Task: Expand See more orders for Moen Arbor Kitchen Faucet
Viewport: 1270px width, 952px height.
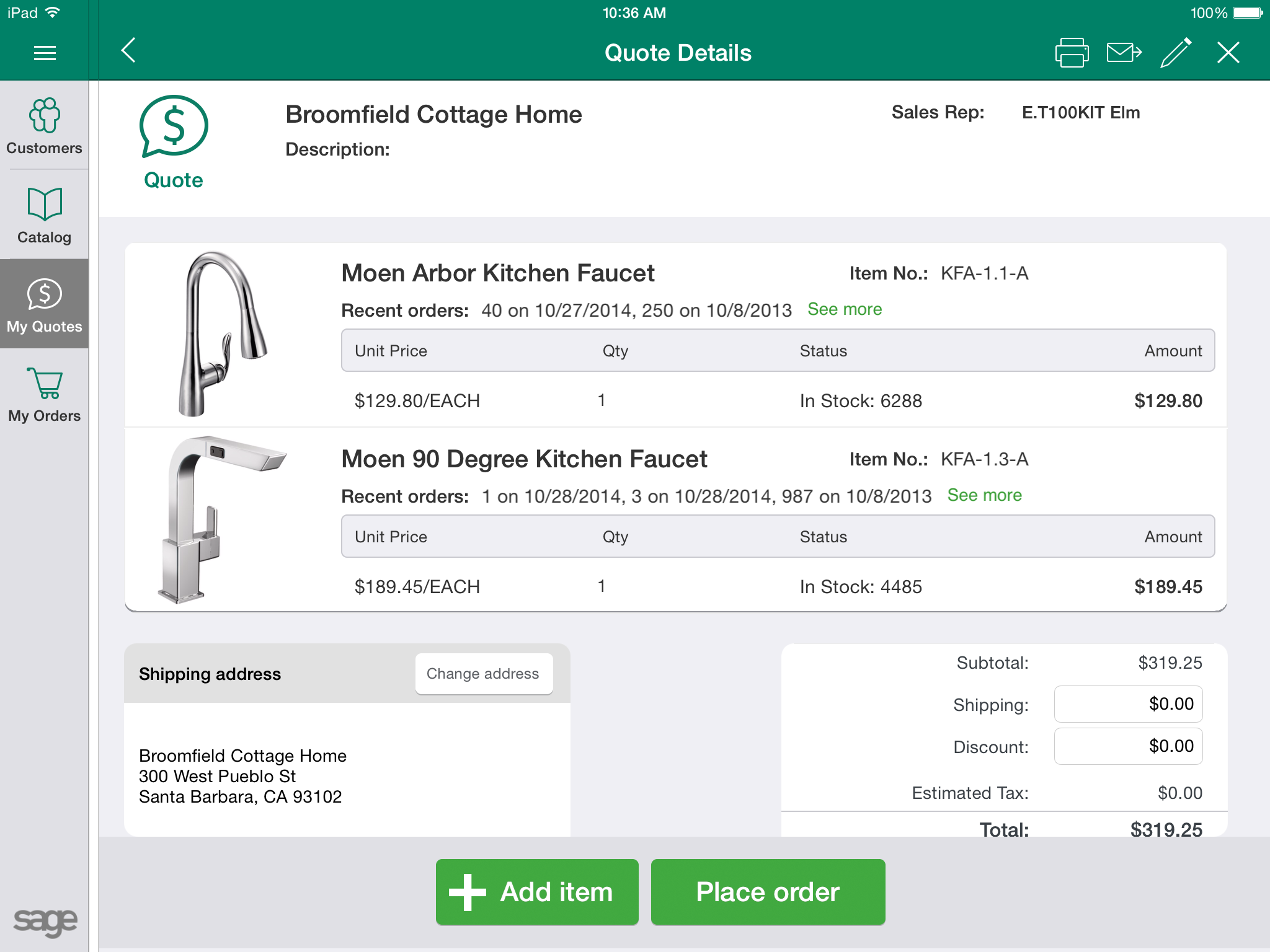Action: tap(844, 309)
